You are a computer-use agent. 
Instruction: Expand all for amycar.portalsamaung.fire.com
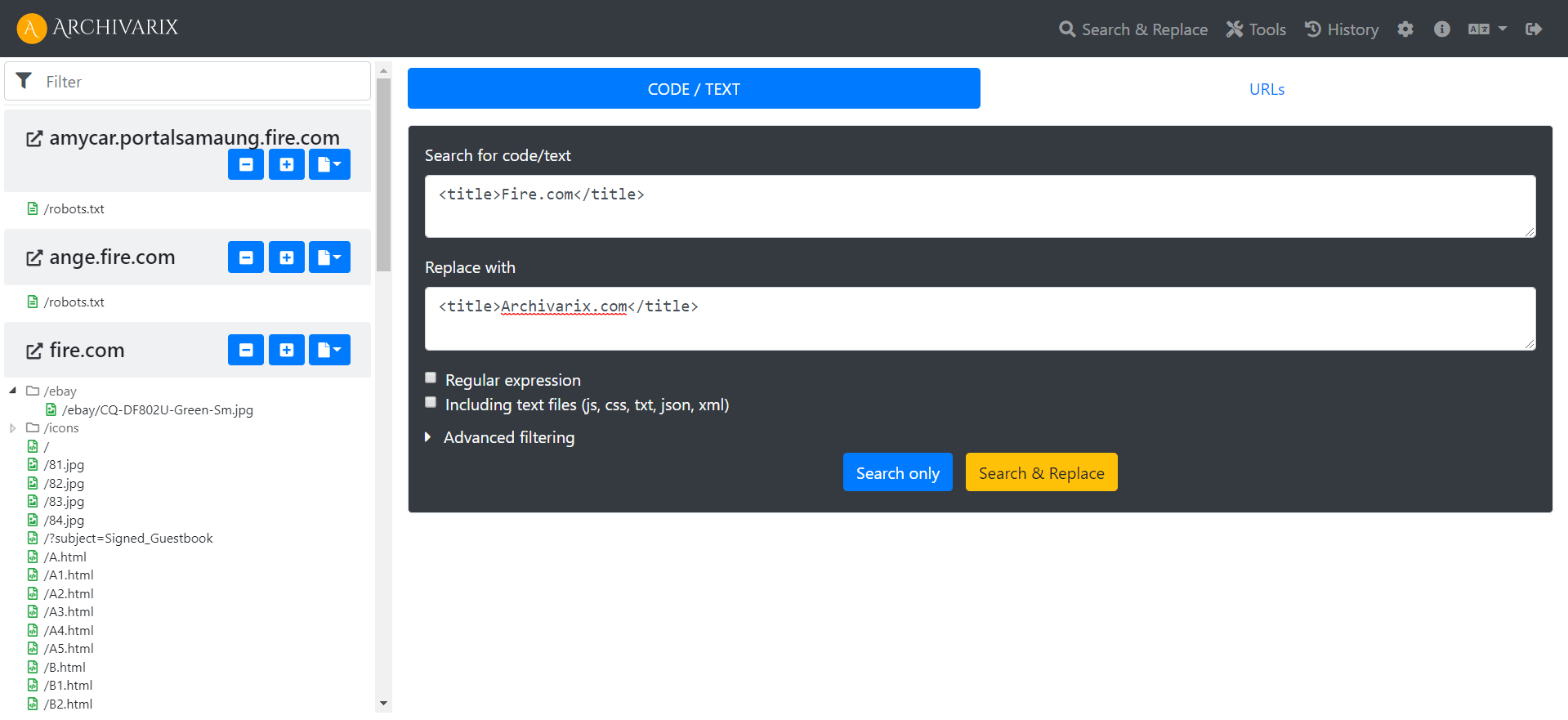(287, 164)
